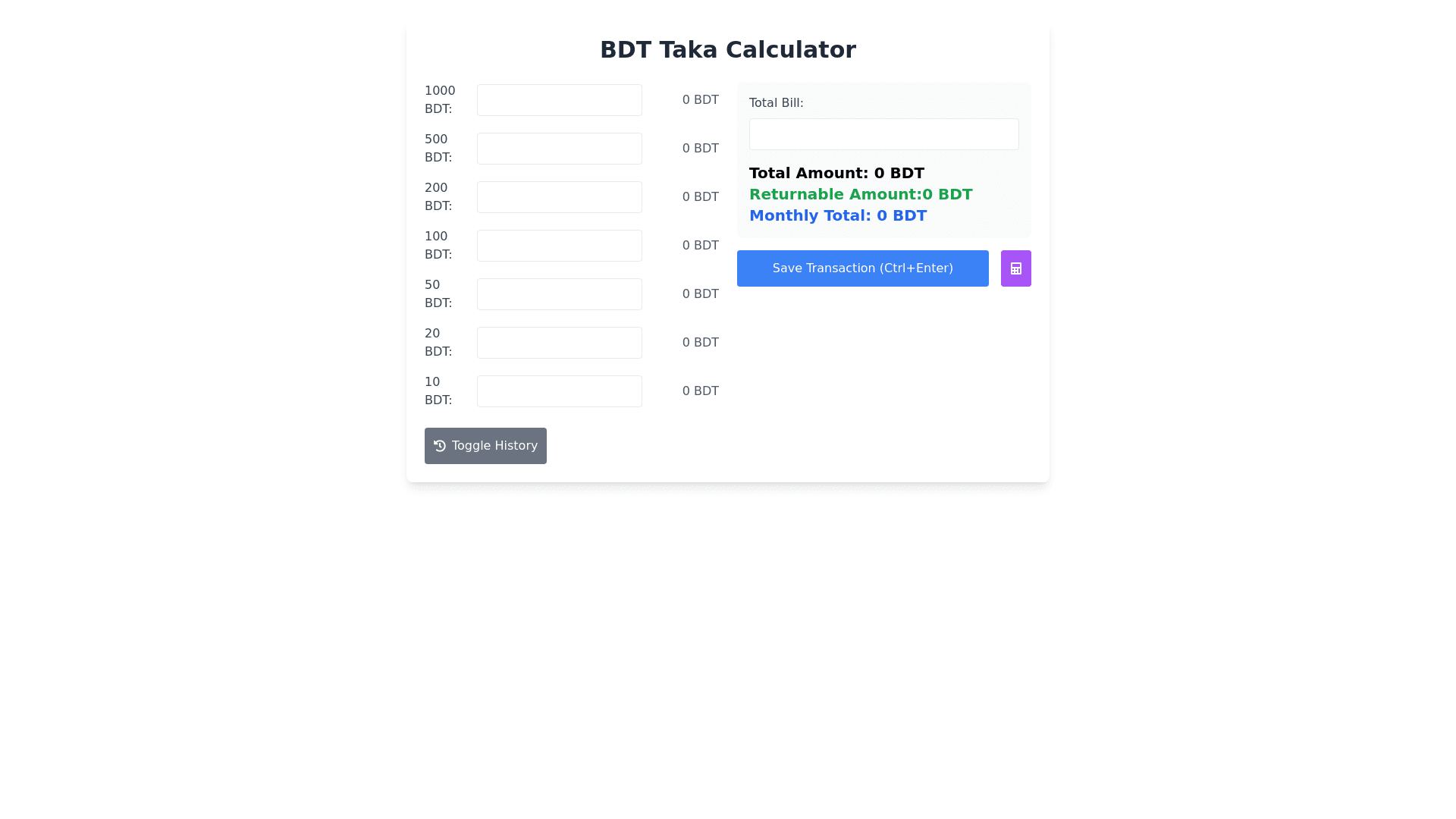Viewport: 1456px width, 819px height.
Task: Click into the 100 BDT input box
Action: click(x=559, y=246)
